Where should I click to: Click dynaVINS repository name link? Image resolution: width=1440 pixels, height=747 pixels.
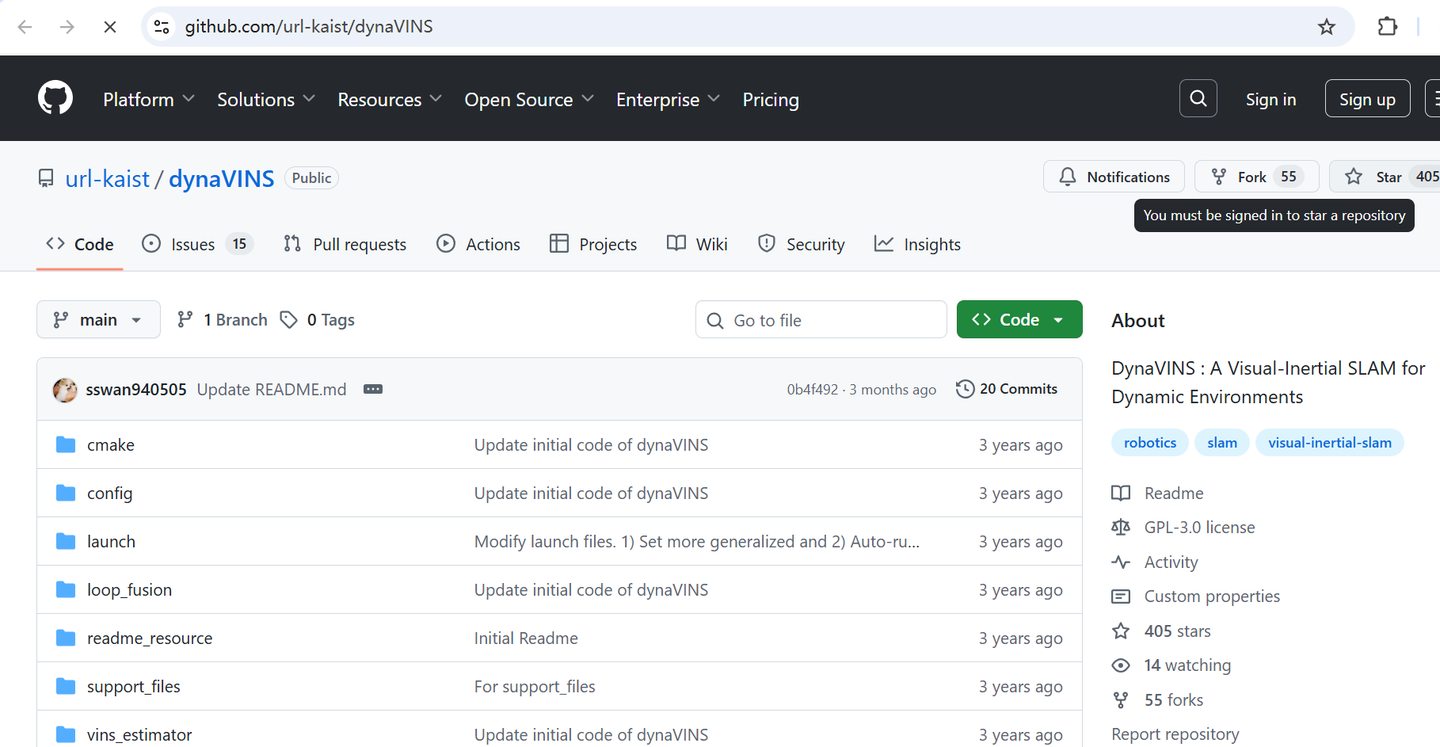tap(221, 179)
